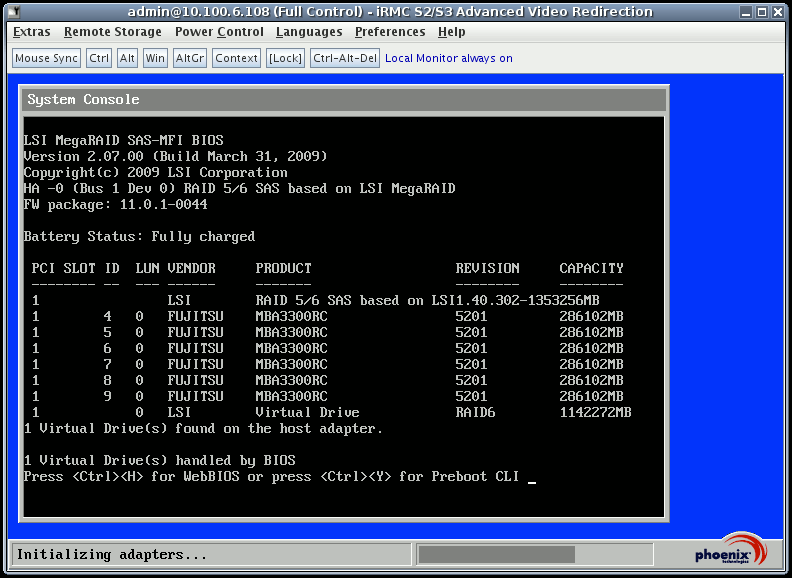Open the Extras menu

31,32
